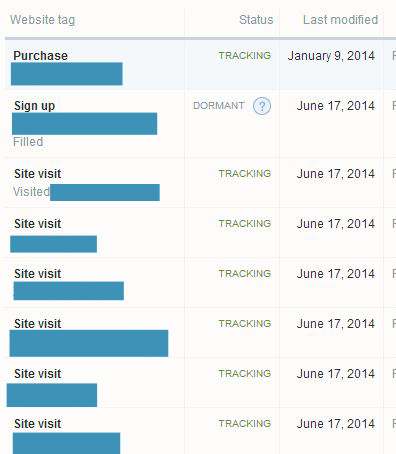Sort by the Last modified column header
396x454 pixels.
(340, 20)
